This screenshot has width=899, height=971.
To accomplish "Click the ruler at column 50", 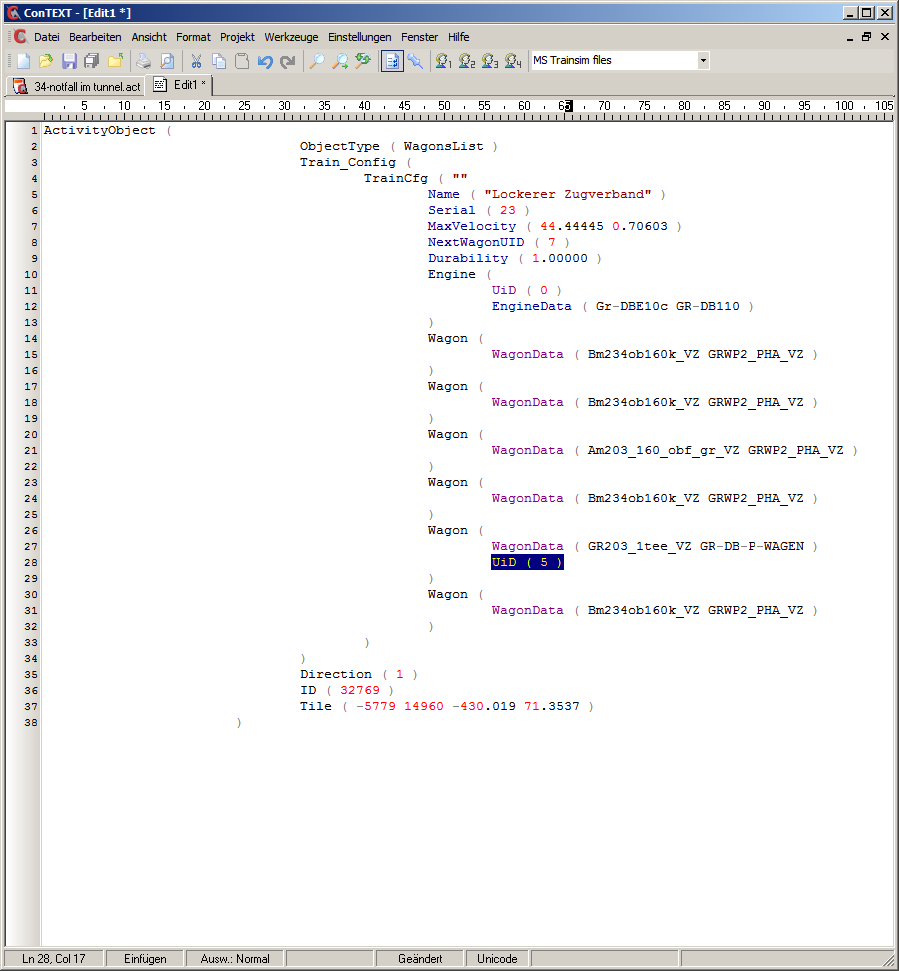I will [x=444, y=105].
